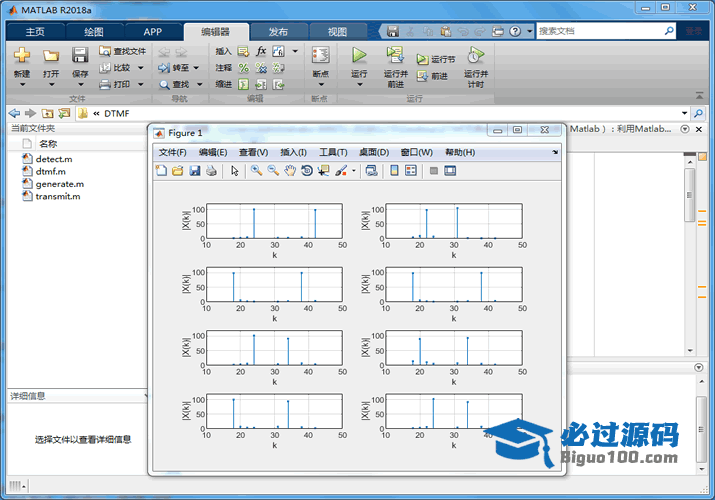This screenshot has width=715, height=500.
Task: Open Figure 1 Edit (编辑) menu
Action: click(x=213, y=152)
